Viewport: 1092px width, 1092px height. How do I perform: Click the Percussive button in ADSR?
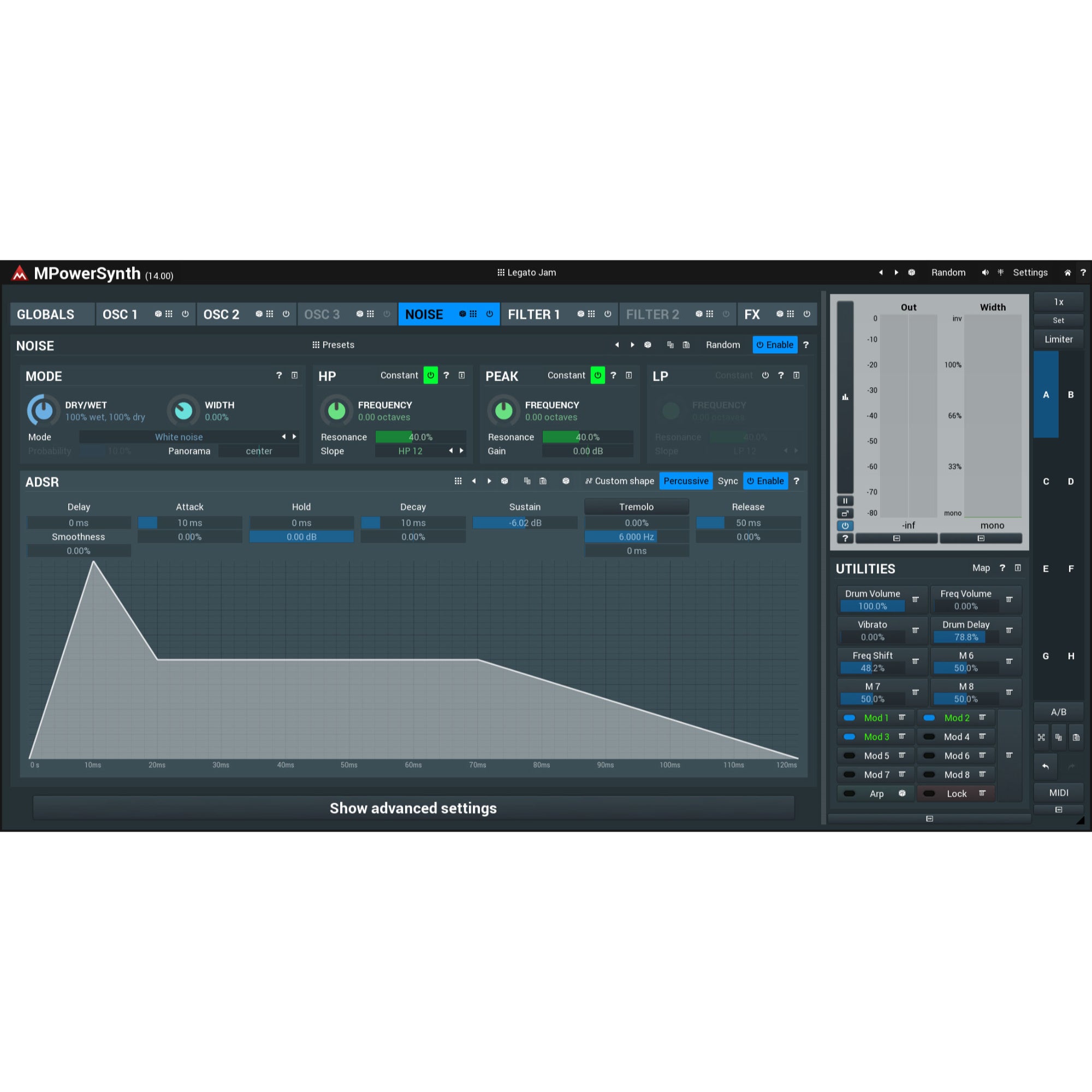[x=686, y=481]
